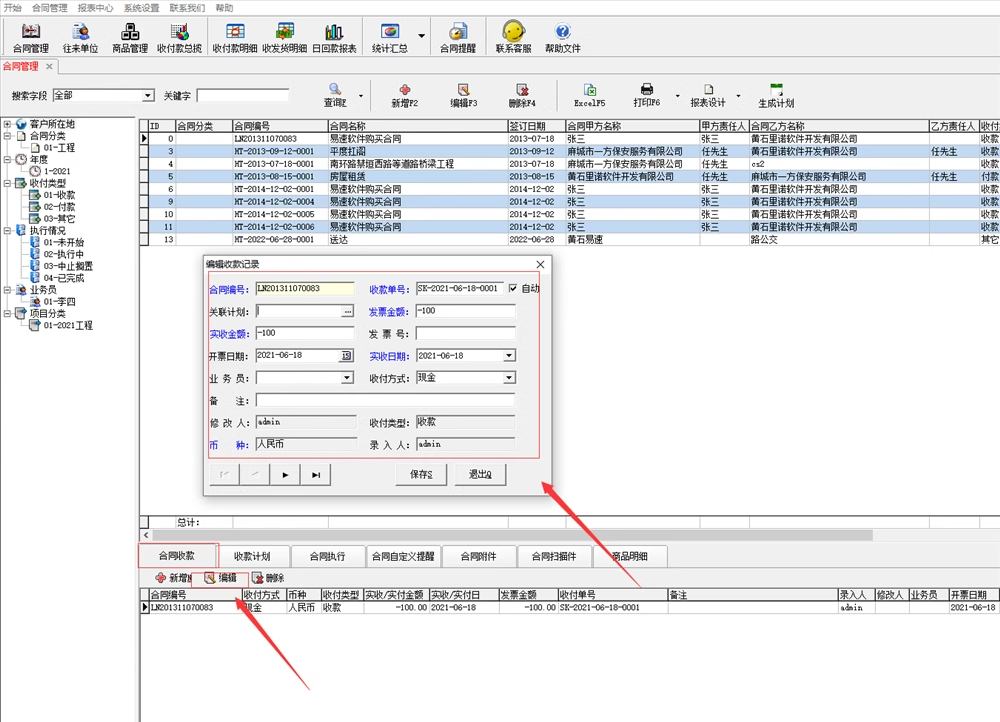The width and height of the screenshot is (1000, 722).
Task: Switch to 合同扫描件 tab
Action: click(554, 556)
